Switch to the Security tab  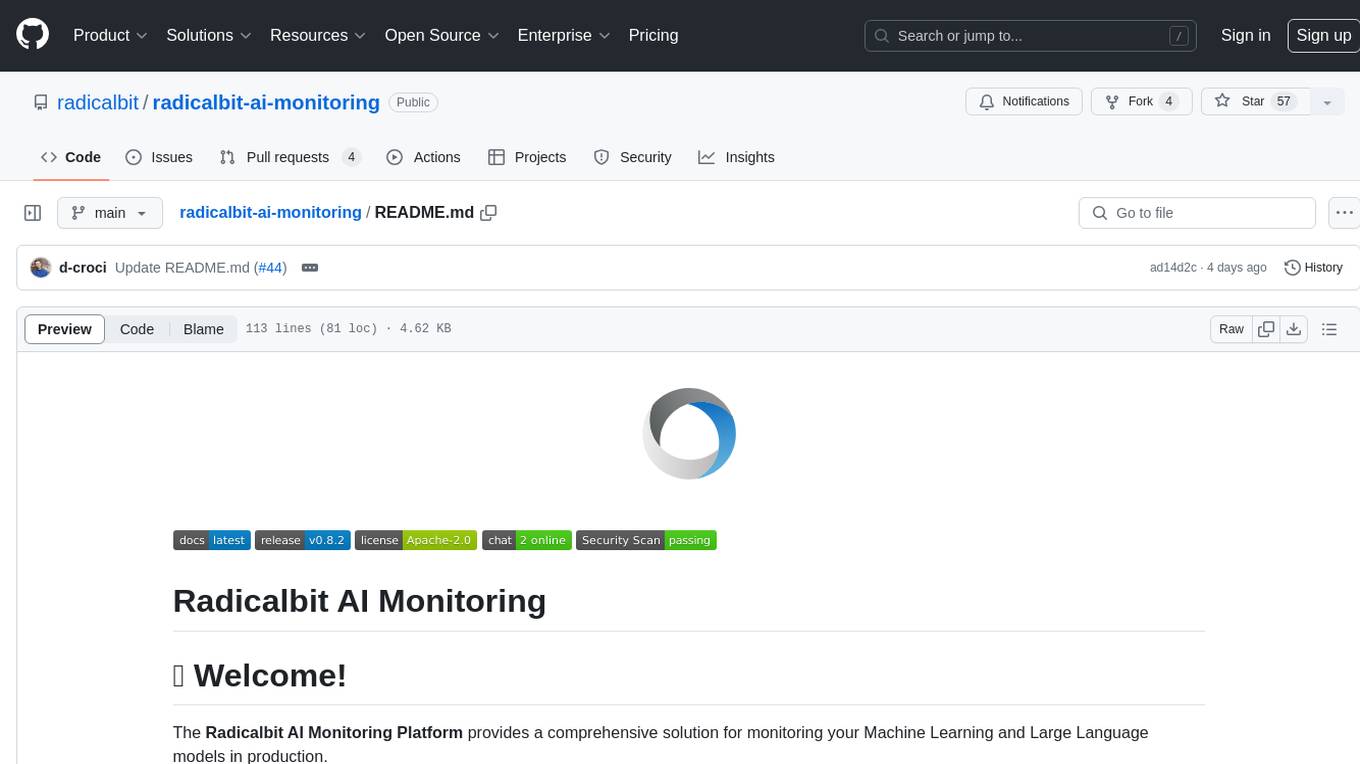(x=633, y=157)
